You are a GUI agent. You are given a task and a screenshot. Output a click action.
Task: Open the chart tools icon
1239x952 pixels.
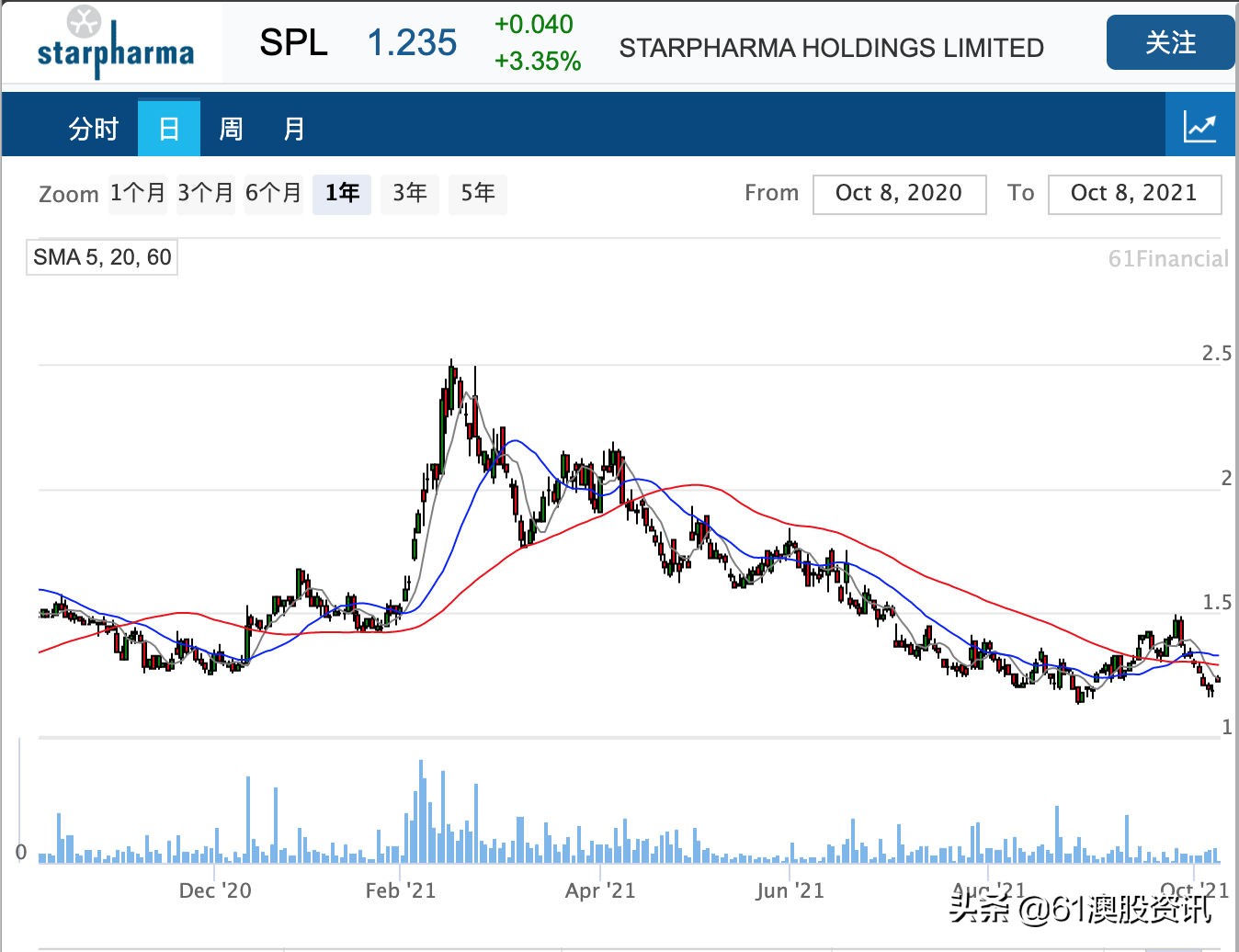1199,126
